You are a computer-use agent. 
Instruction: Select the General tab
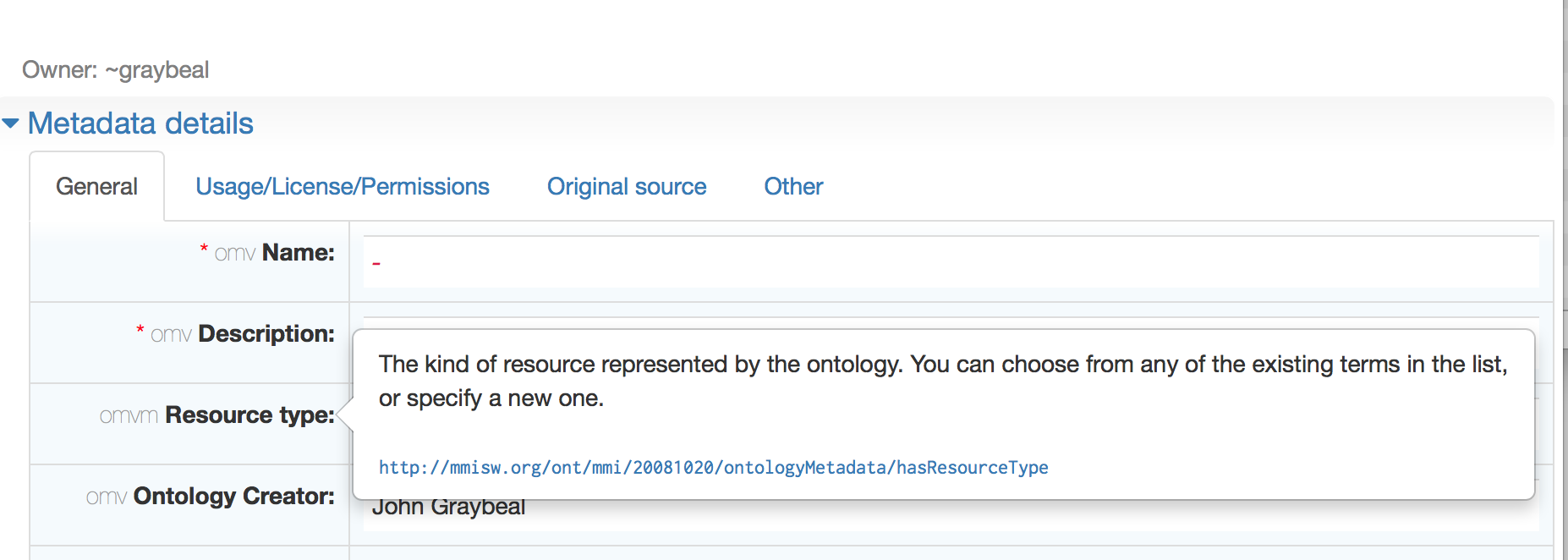point(96,186)
